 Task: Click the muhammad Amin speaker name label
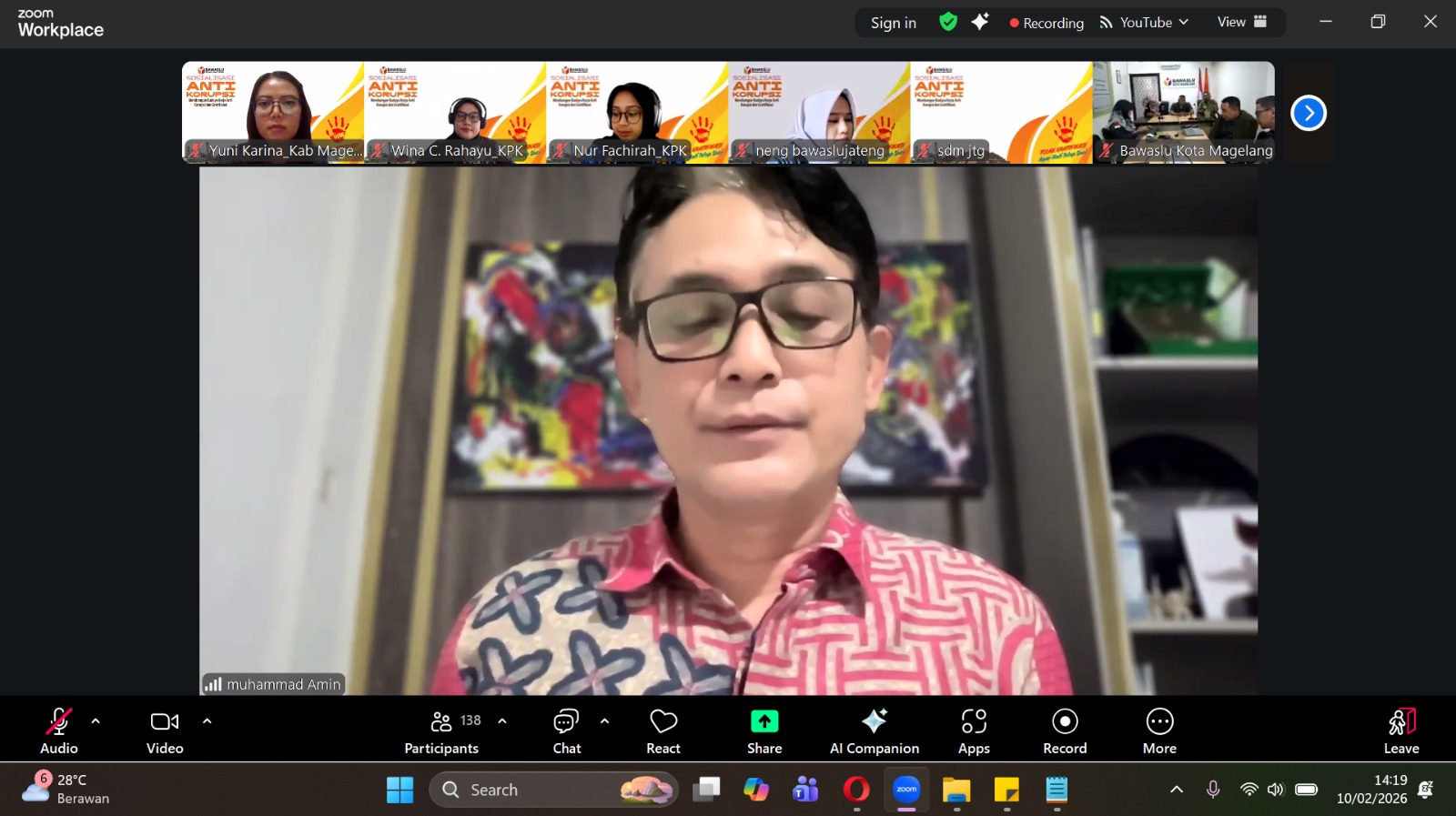[273, 684]
